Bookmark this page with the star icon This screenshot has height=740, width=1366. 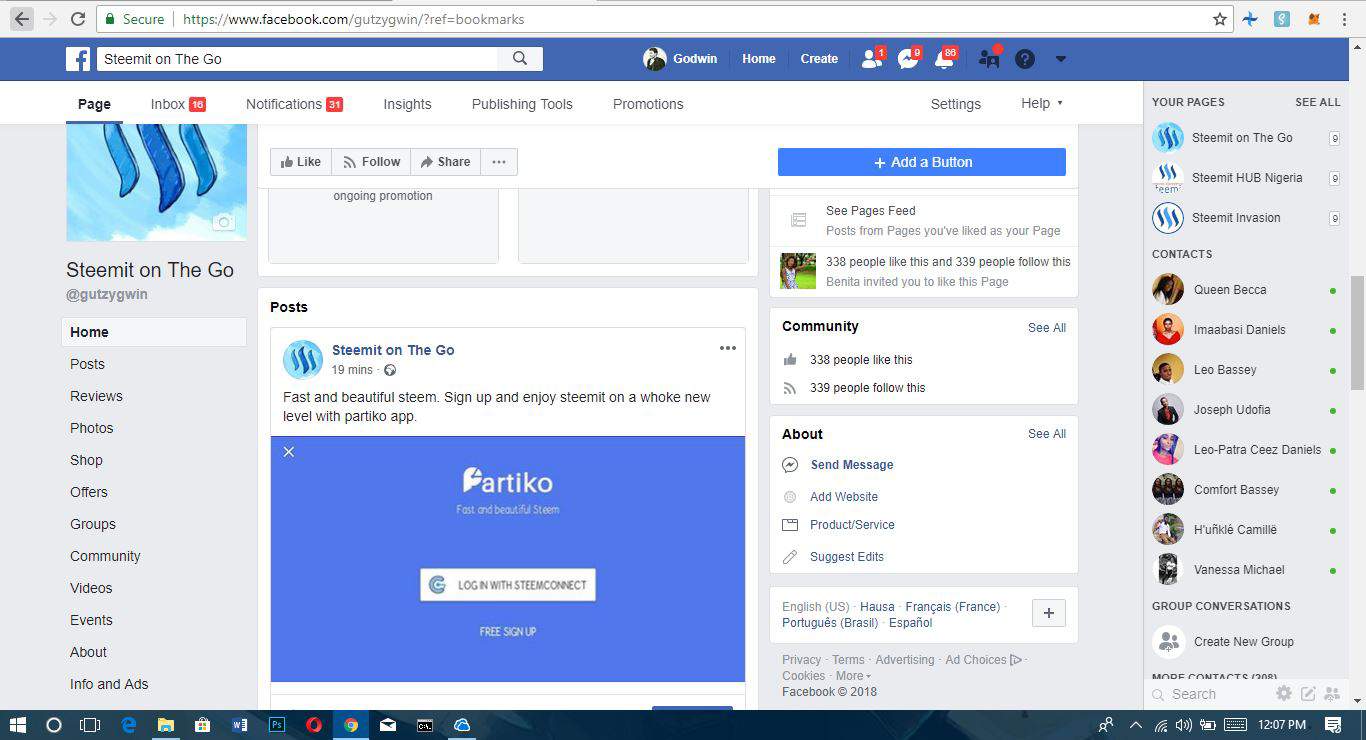(1220, 19)
